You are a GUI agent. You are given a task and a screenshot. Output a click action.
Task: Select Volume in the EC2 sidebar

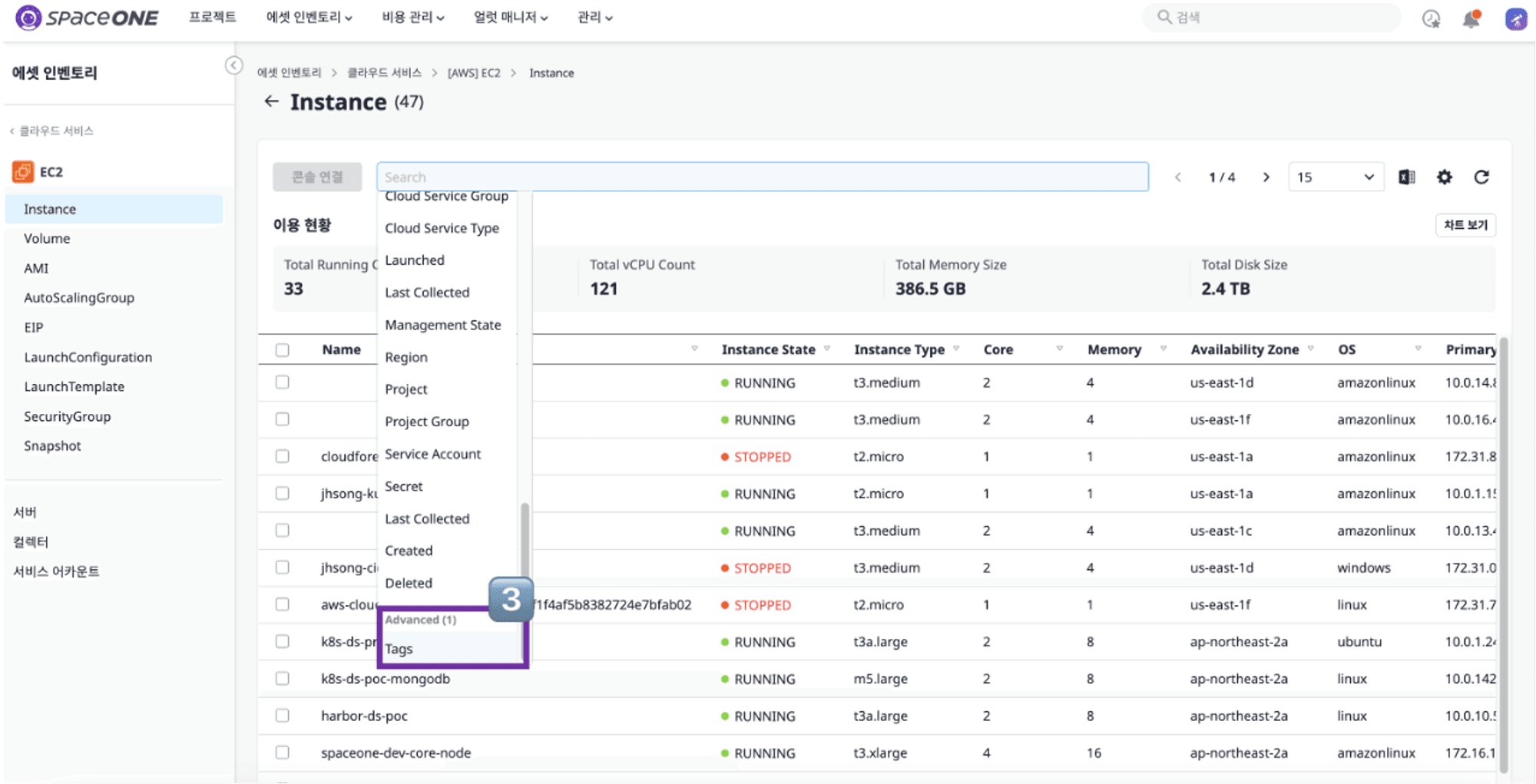tap(47, 239)
